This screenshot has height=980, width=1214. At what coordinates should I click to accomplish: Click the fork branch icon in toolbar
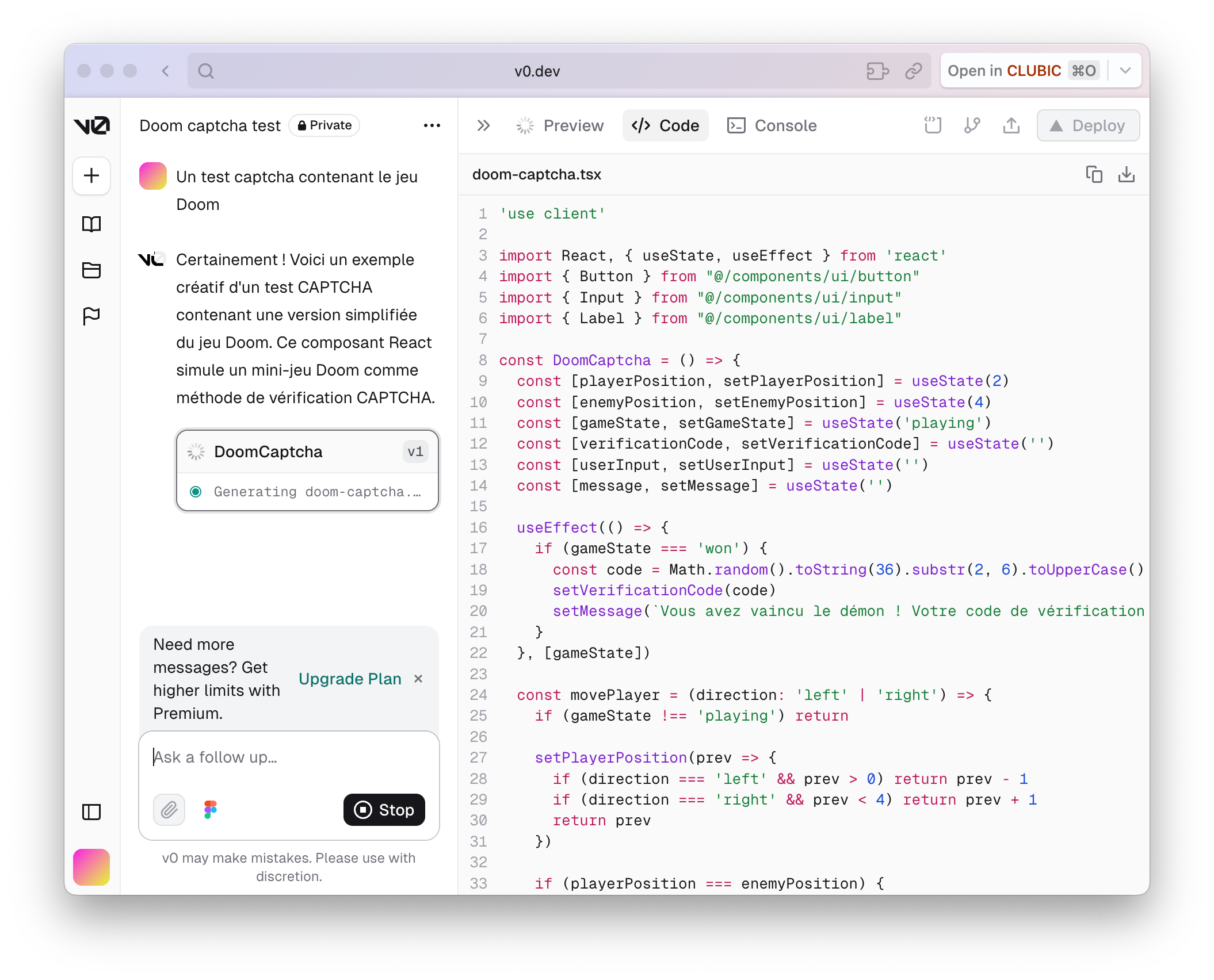tap(972, 125)
